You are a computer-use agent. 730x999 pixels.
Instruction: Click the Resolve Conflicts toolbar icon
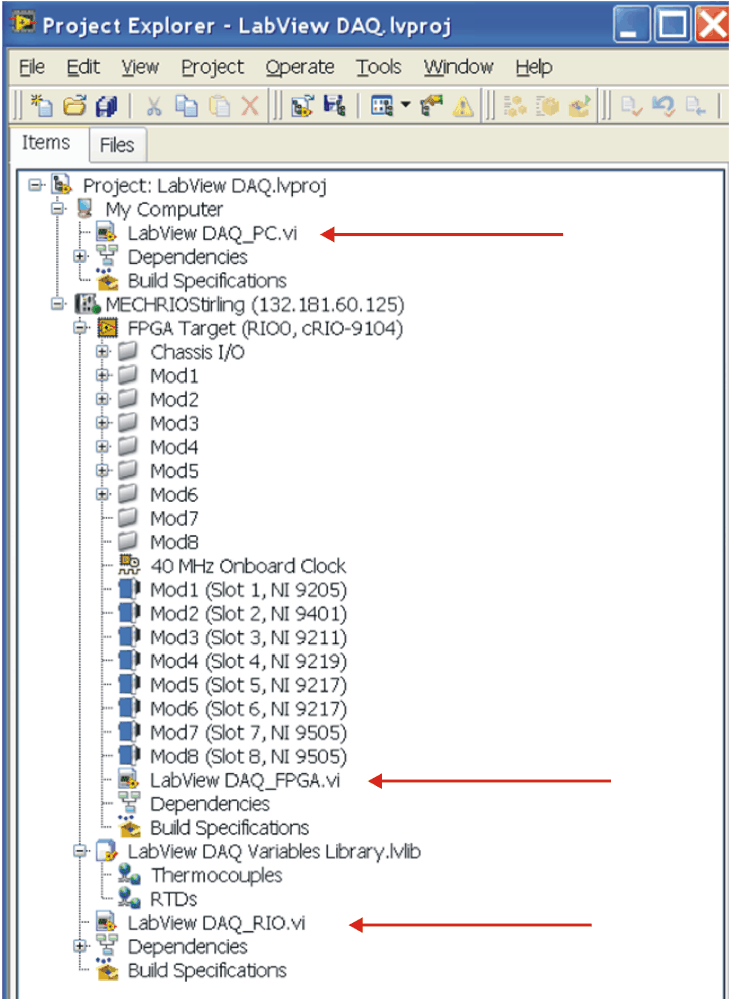431,105
